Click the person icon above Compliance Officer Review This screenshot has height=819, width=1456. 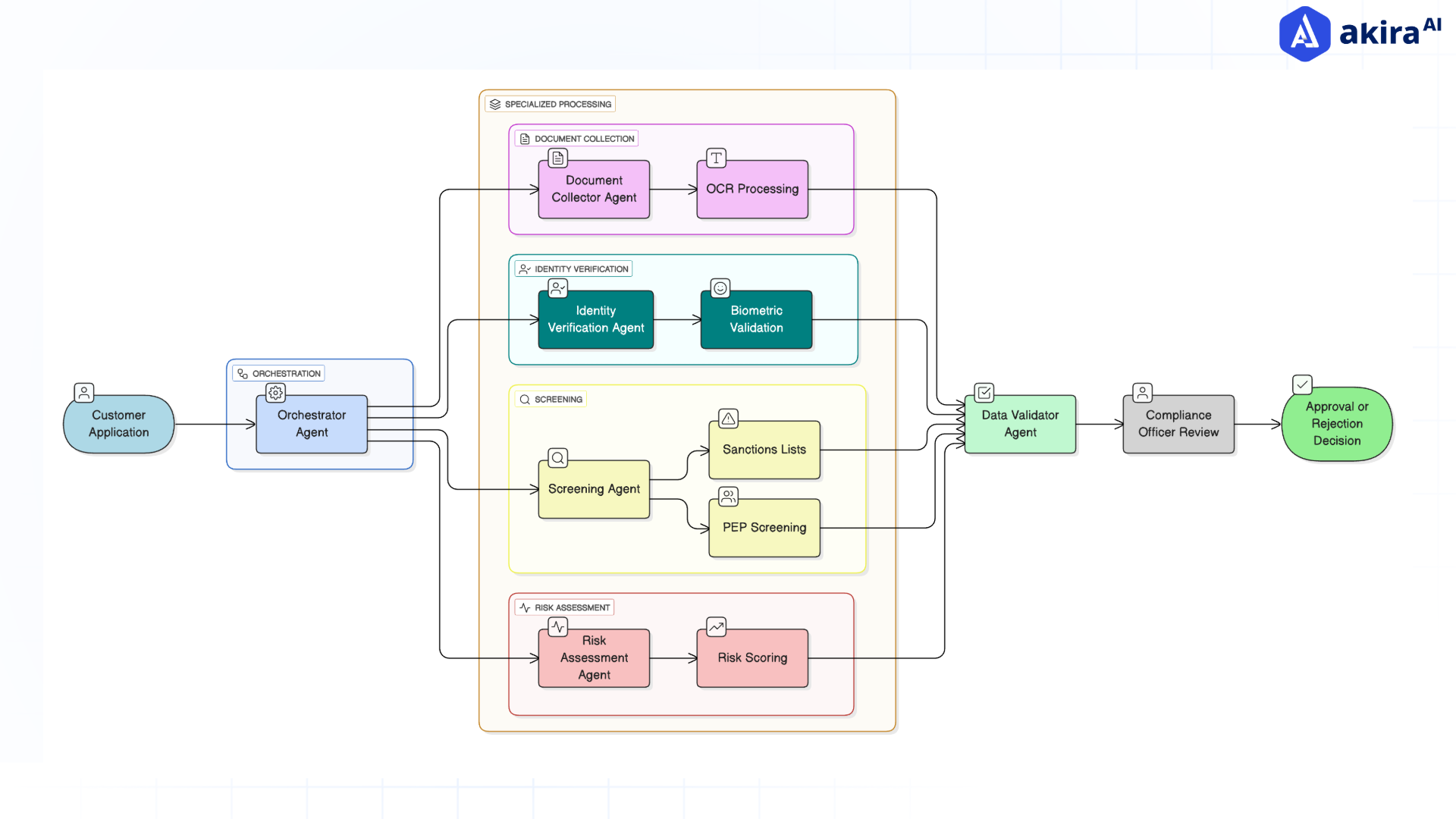pos(1142,393)
